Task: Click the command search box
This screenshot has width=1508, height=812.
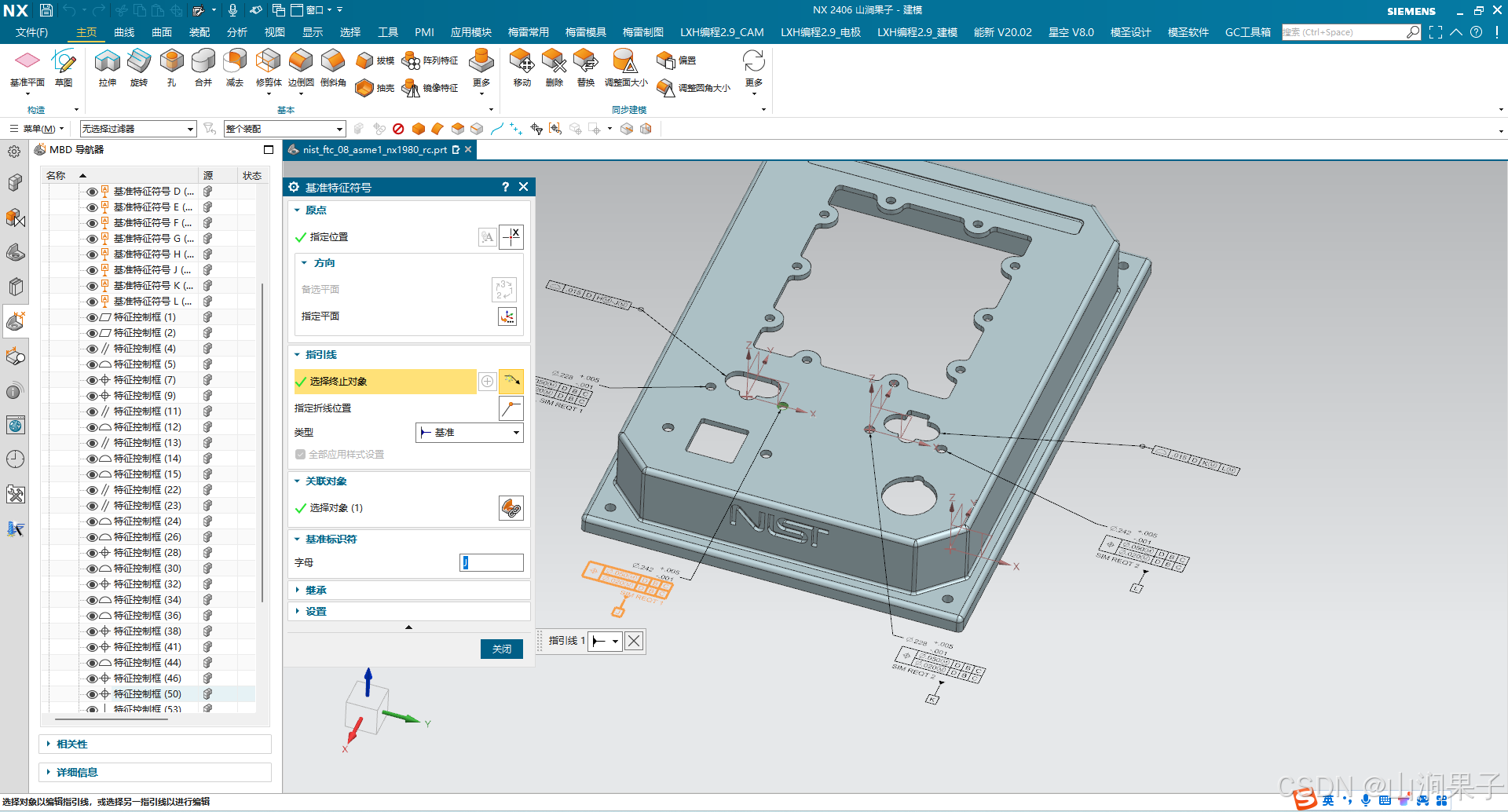Action: coord(1344,32)
